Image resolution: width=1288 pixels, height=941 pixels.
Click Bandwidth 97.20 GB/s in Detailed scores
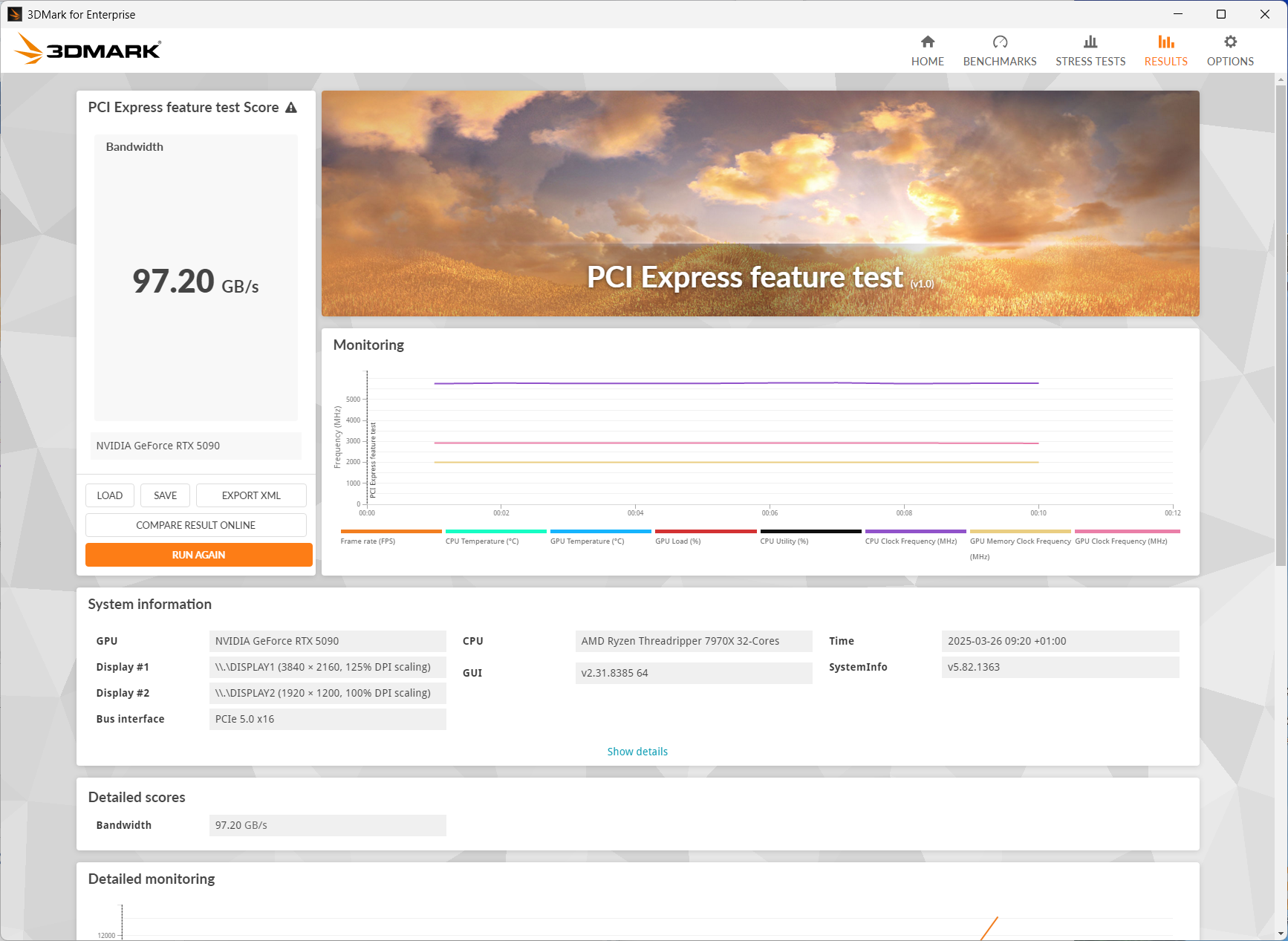coord(328,825)
